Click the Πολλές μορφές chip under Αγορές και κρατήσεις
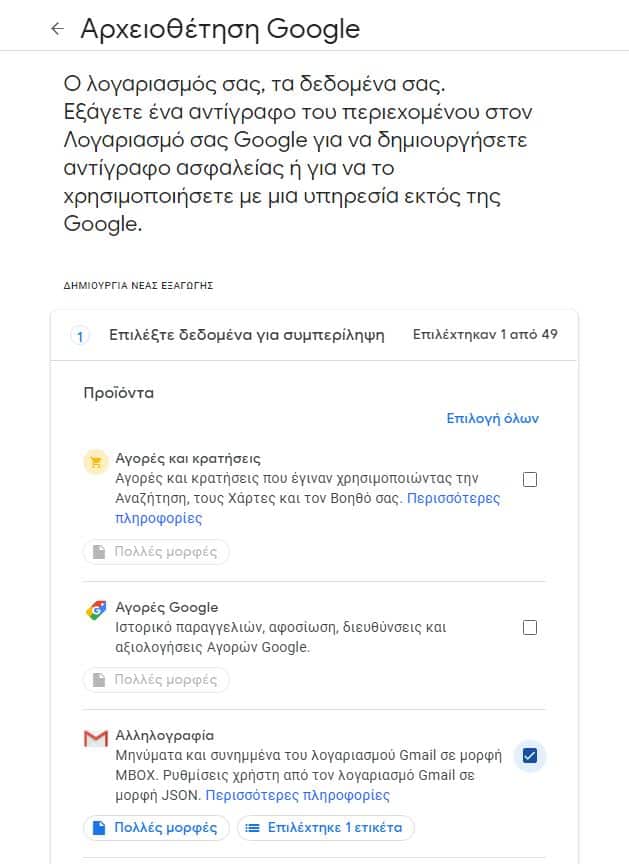 (x=156, y=552)
